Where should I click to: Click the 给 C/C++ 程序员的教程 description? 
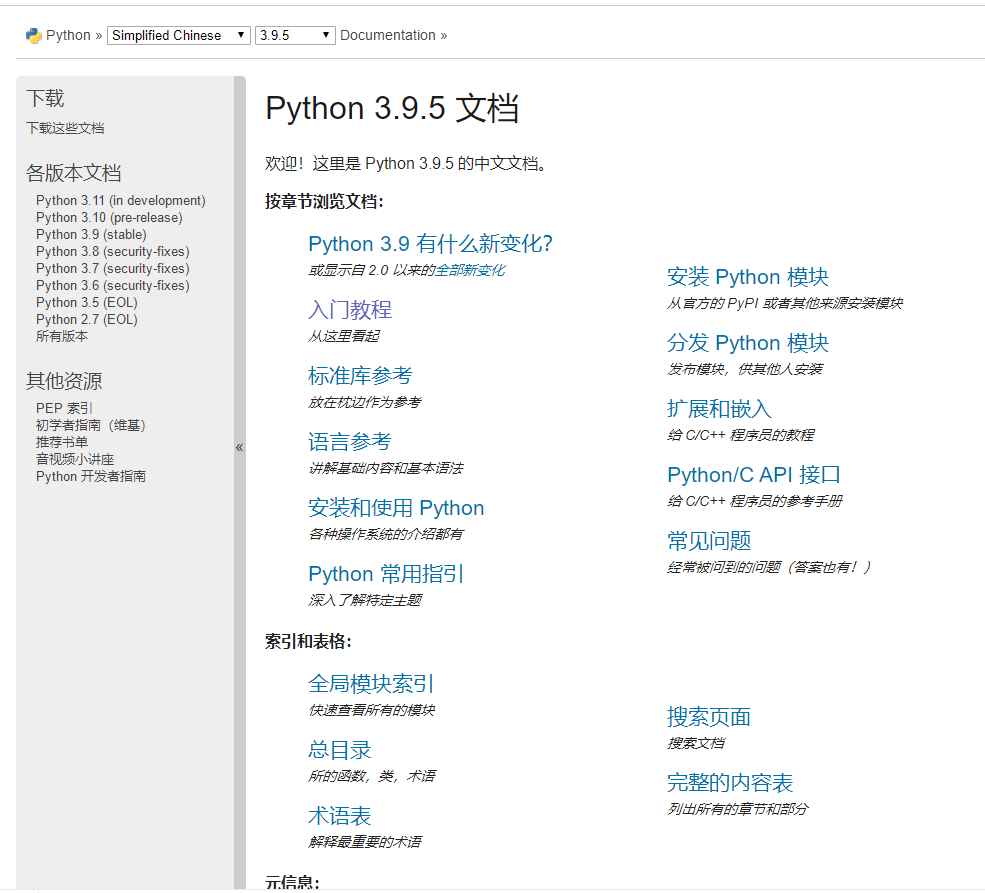click(741, 435)
